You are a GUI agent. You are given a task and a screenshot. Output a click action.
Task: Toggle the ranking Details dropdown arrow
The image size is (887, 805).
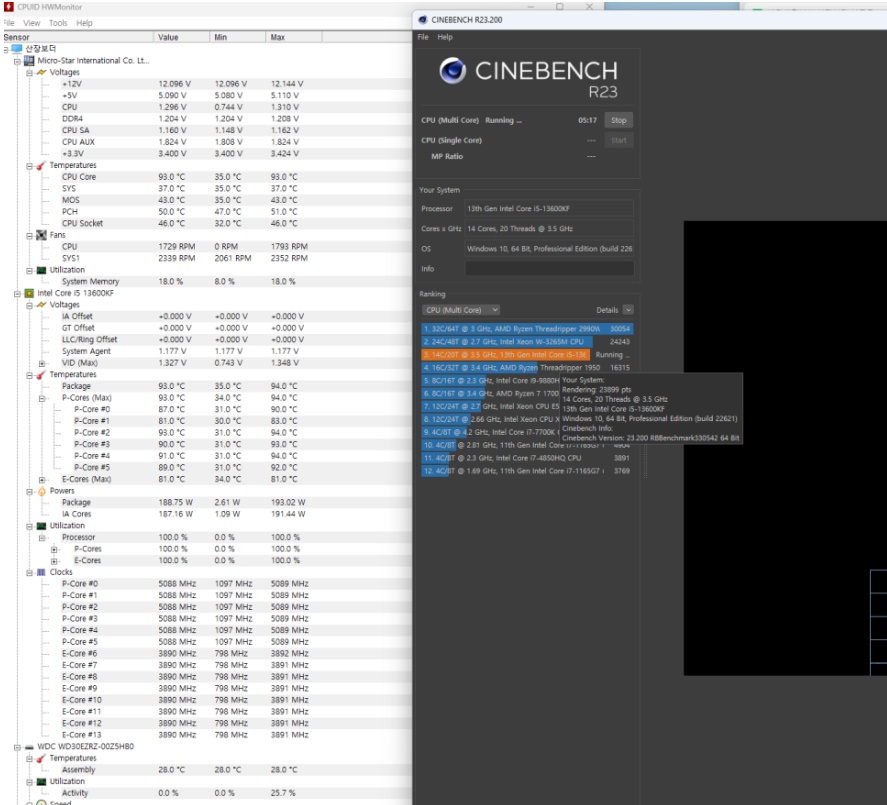[628, 310]
